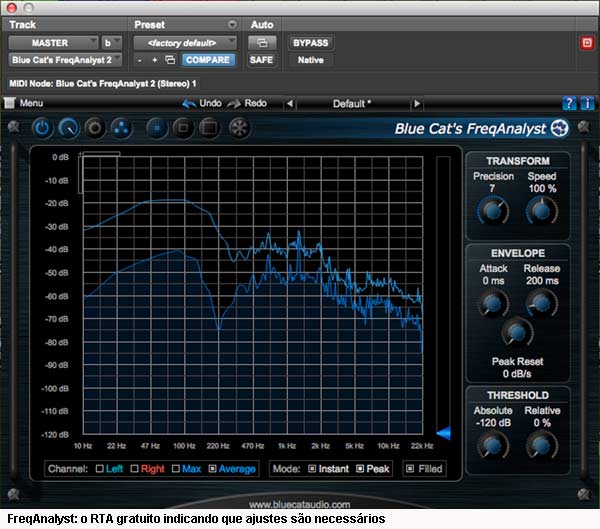Open the info icon
Screen dimensions: 600x529
(587, 103)
